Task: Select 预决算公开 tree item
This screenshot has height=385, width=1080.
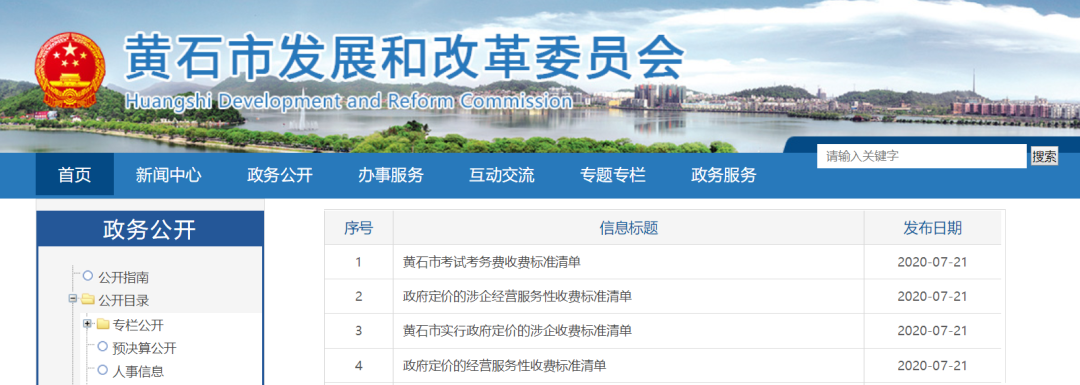Action: click(x=145, y=348)
